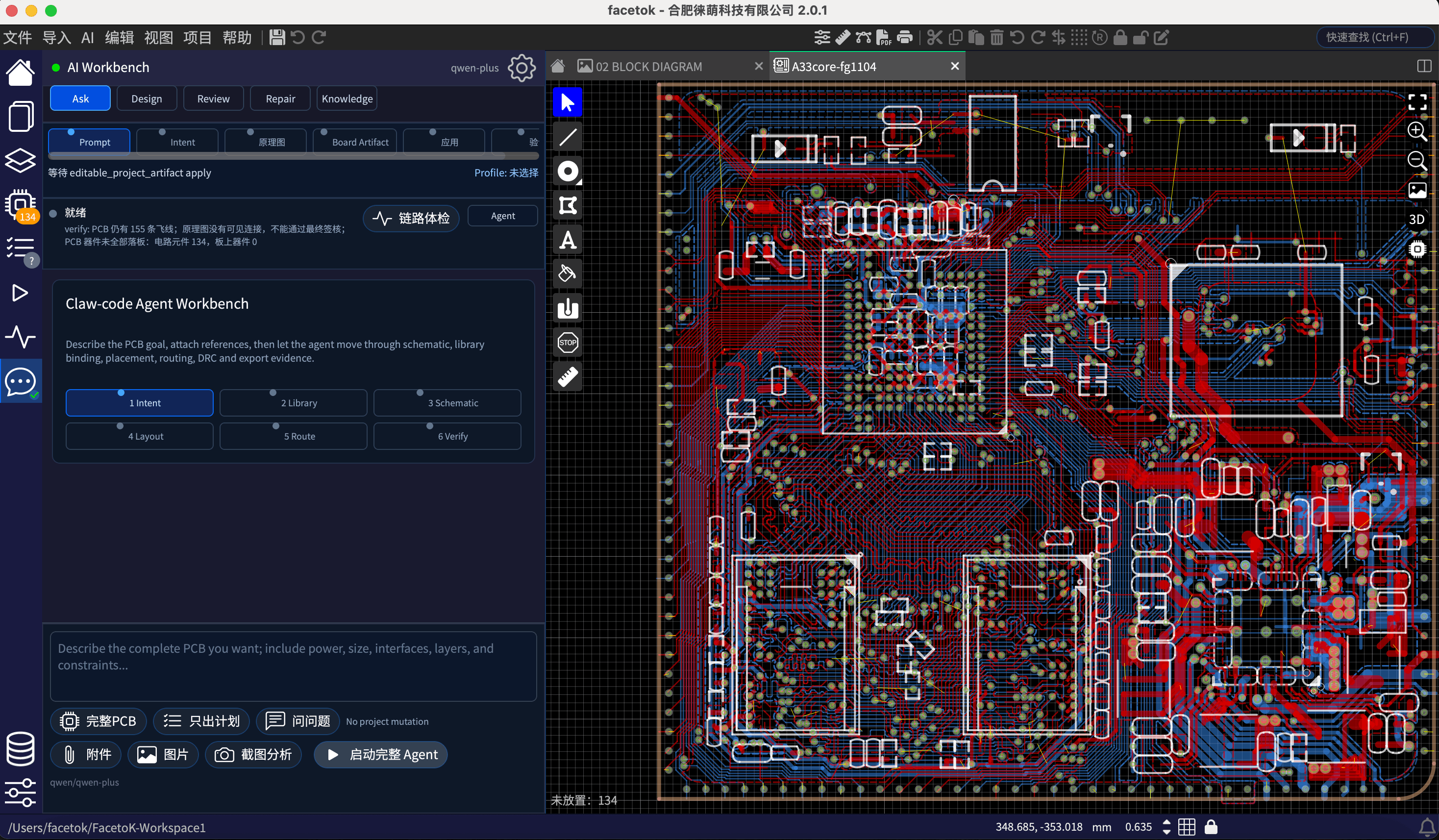Open the chat bubble icon in sidebar
The width and height of the screenshot is (1439, 840).
[21, 381]
